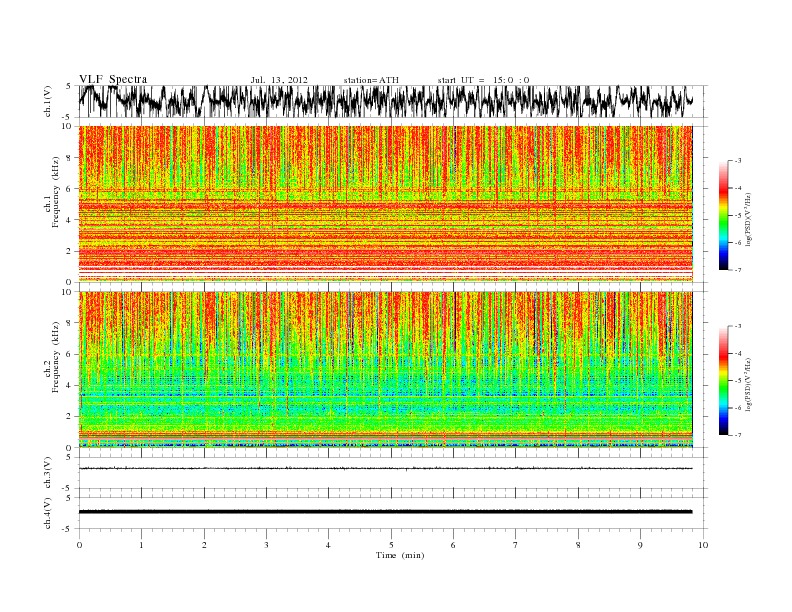
Task: Click the ch.4 thick voltage trace
Action: (385, 512)
